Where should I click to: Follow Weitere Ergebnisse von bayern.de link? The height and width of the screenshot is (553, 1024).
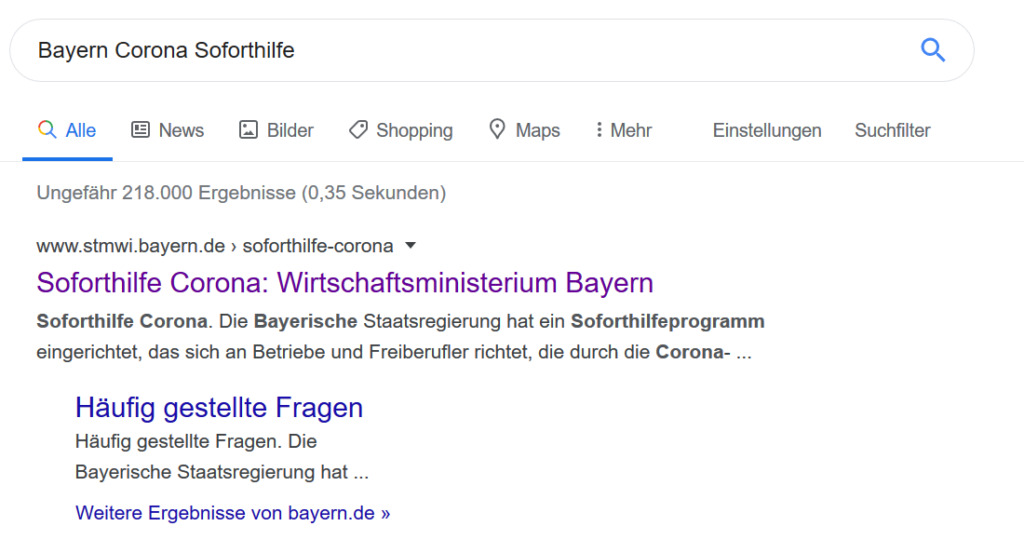click(x=232, y=513)
